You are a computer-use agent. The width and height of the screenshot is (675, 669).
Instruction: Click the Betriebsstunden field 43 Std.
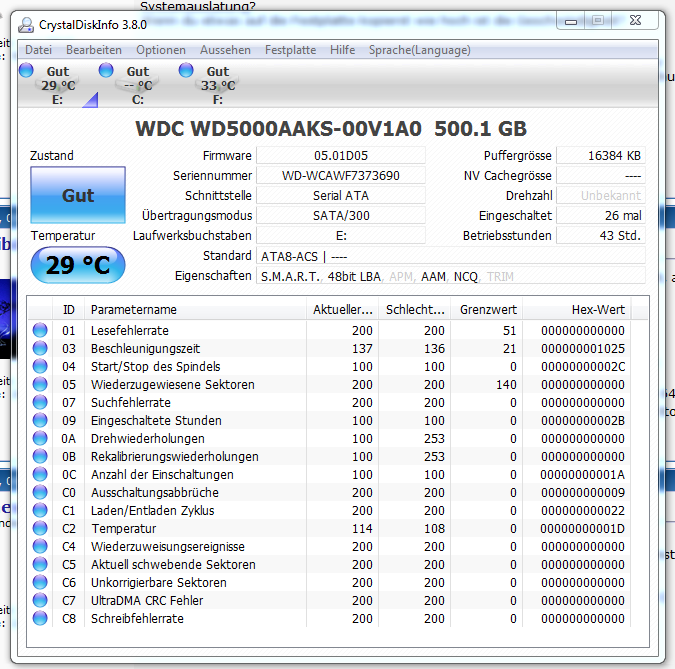click(x=601, y=235)
